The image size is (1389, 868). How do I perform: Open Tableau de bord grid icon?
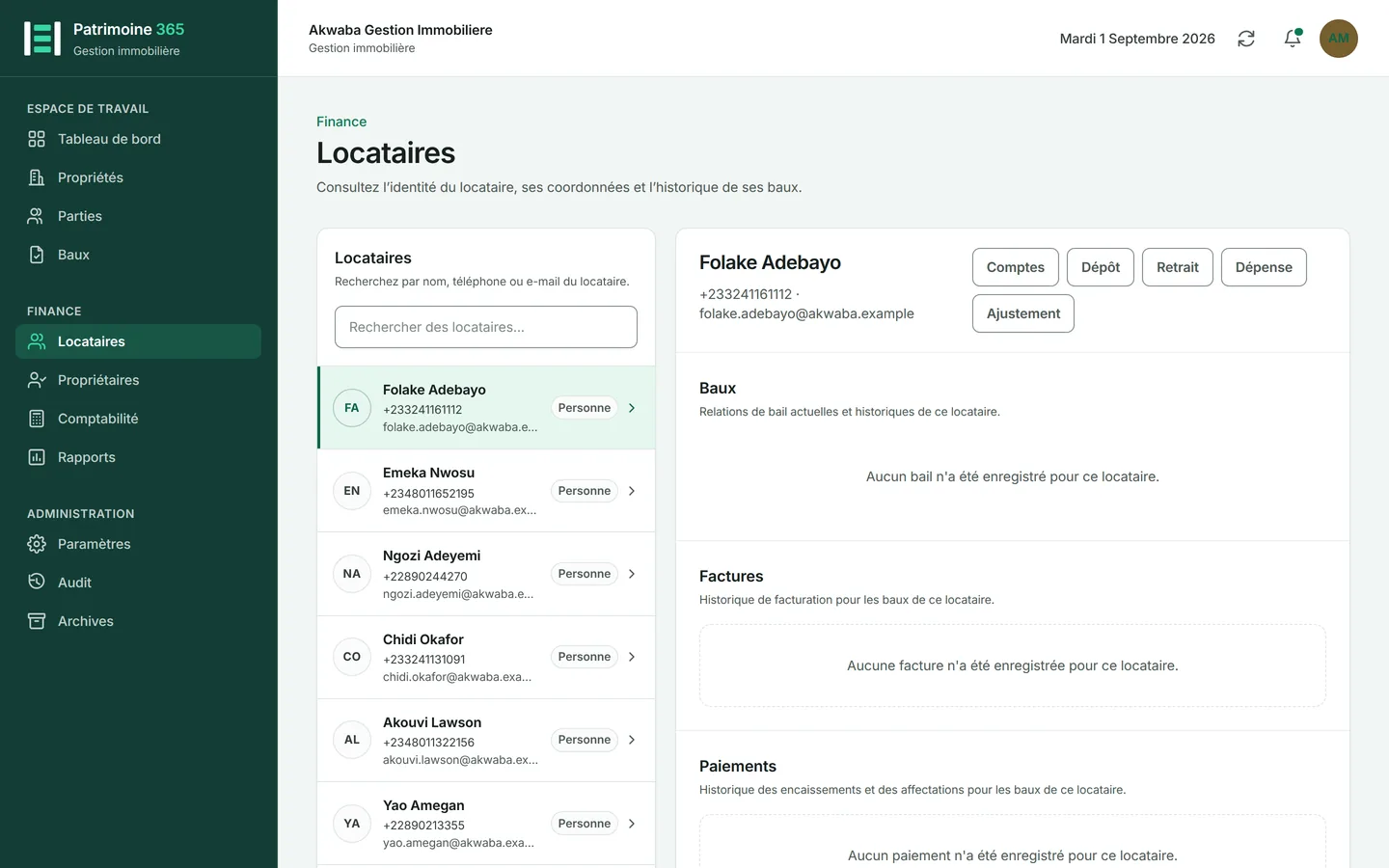[x=37, y=139]
